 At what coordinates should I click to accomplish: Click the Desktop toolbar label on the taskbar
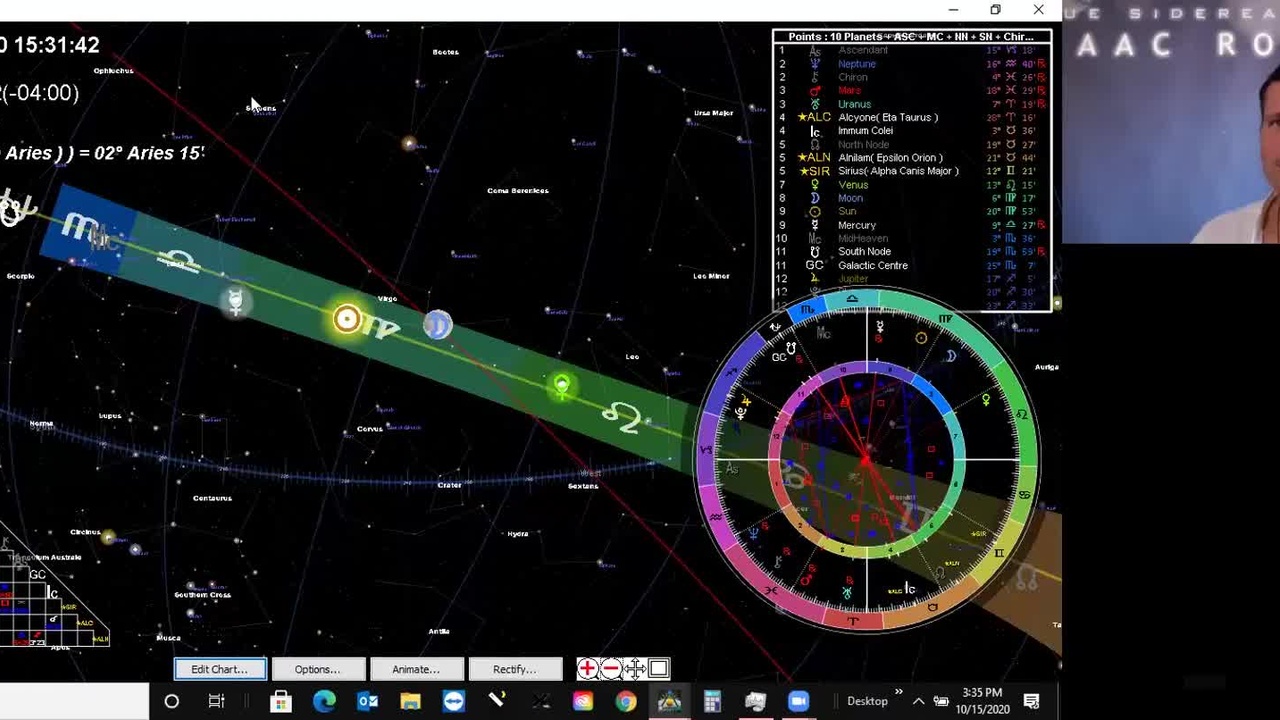coord(867,701)
